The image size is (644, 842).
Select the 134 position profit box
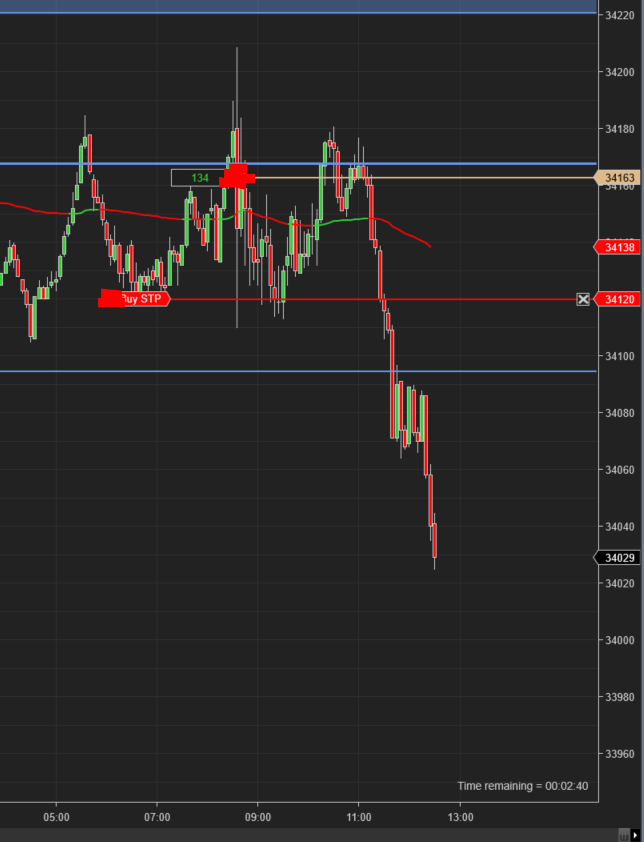tap(199, 178)
